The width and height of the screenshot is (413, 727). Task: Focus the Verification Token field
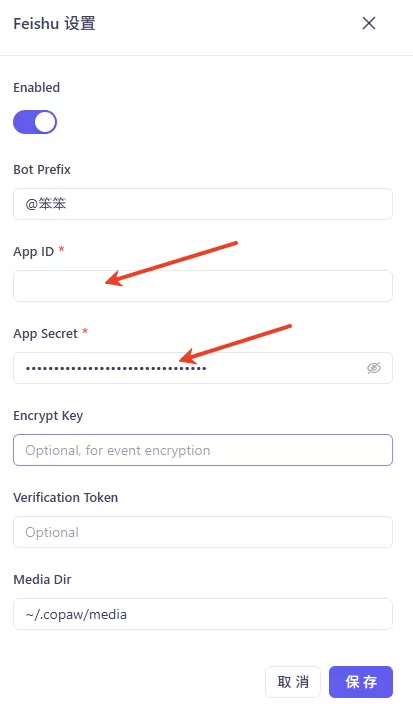(203, 532)
